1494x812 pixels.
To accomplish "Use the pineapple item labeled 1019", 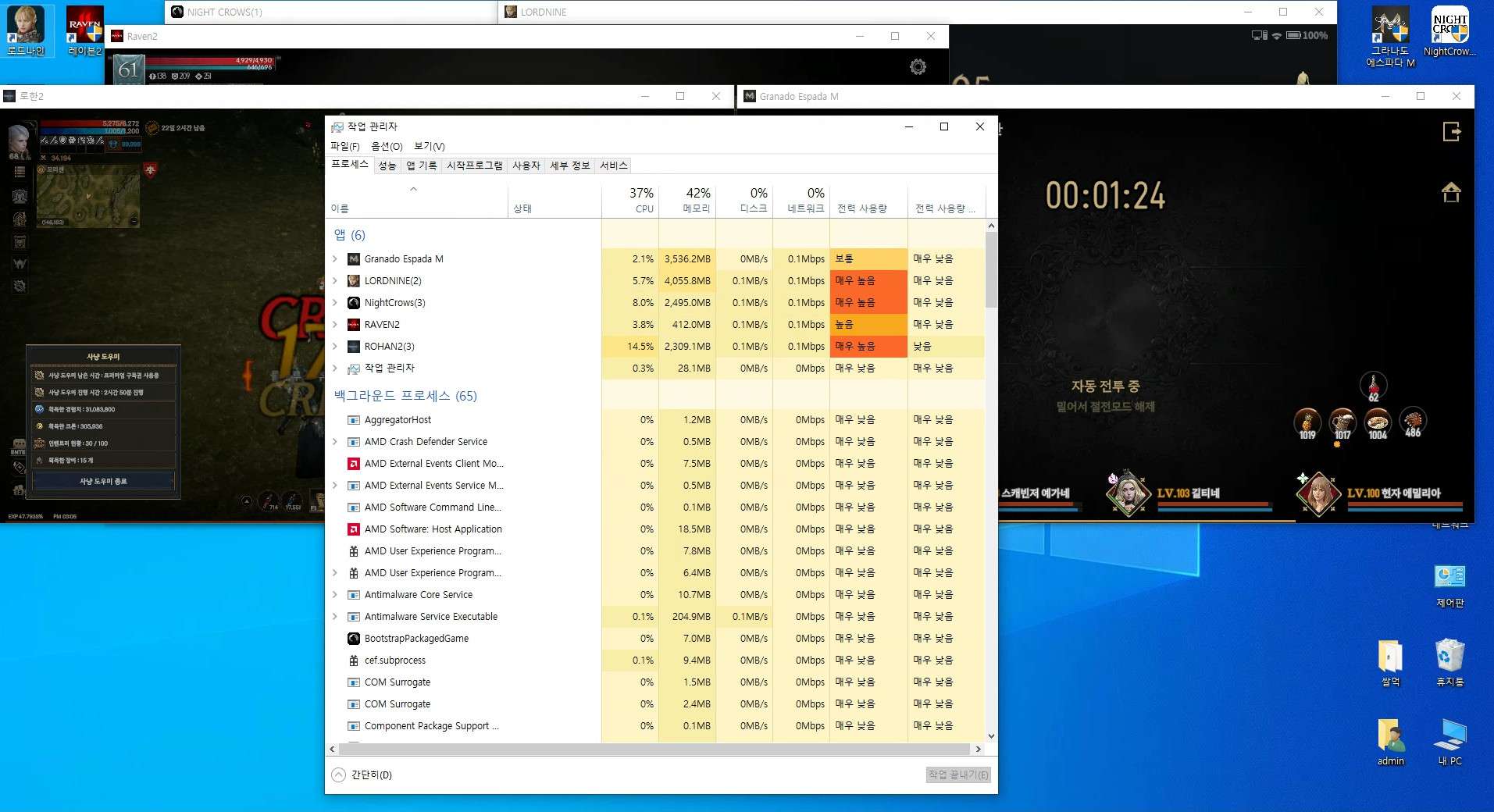I will tap(1307, 422).
